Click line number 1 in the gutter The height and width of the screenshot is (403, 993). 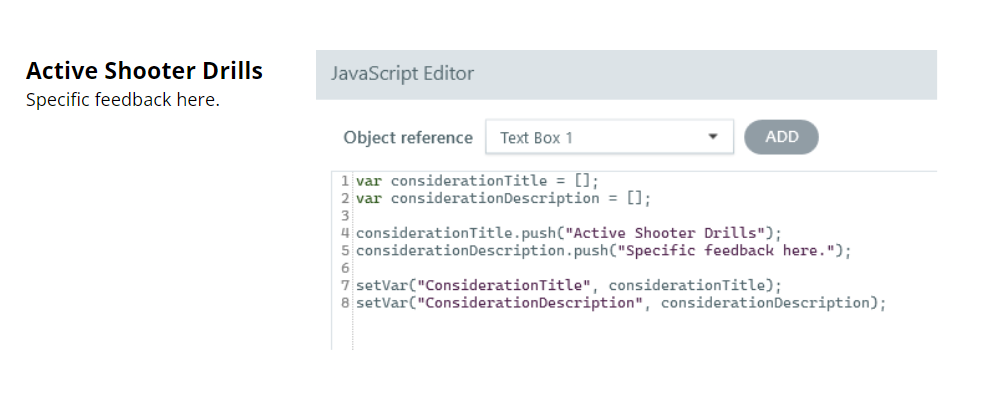344,181
